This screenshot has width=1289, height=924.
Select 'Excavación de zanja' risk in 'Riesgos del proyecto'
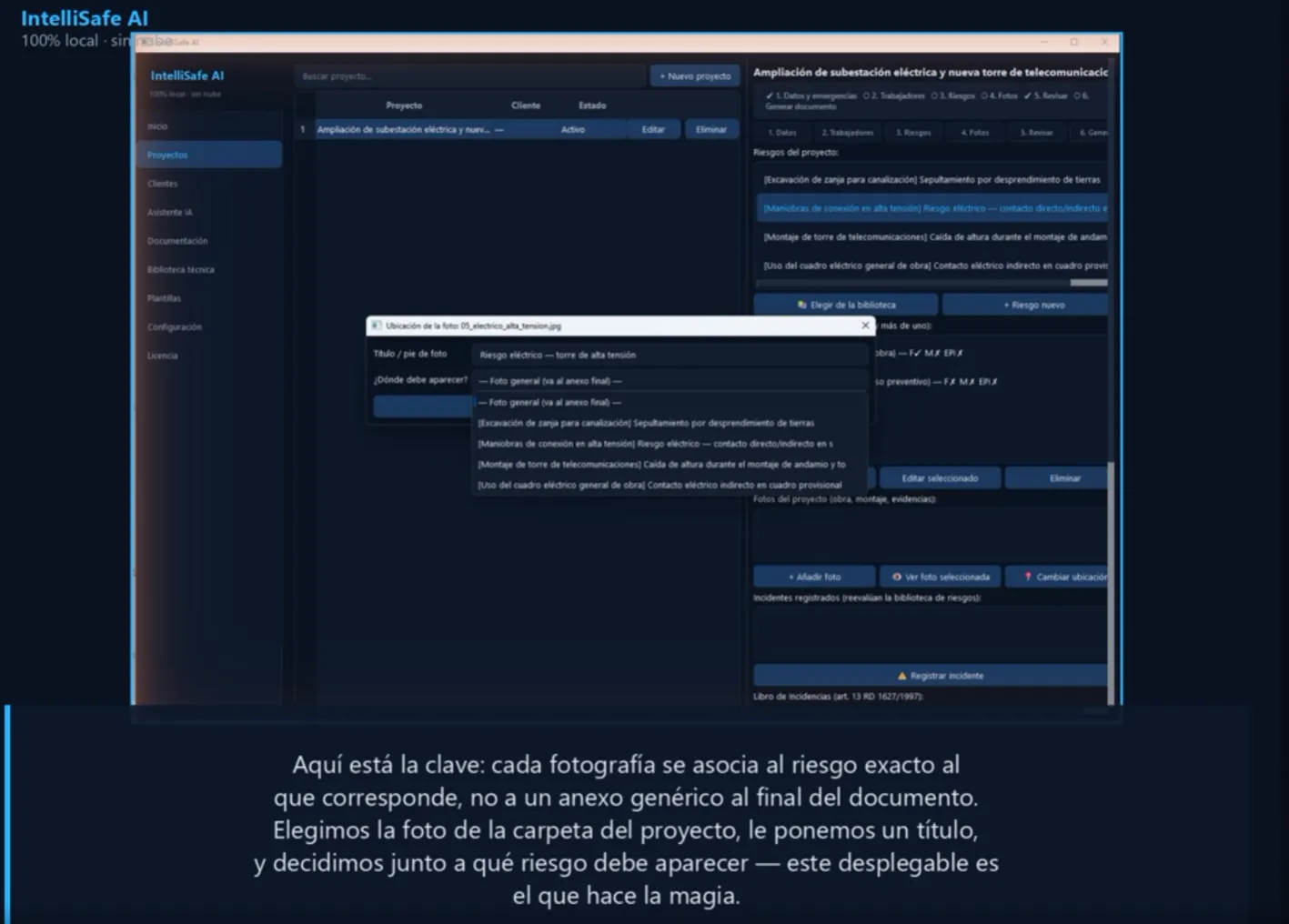click(x=932, y=180)
